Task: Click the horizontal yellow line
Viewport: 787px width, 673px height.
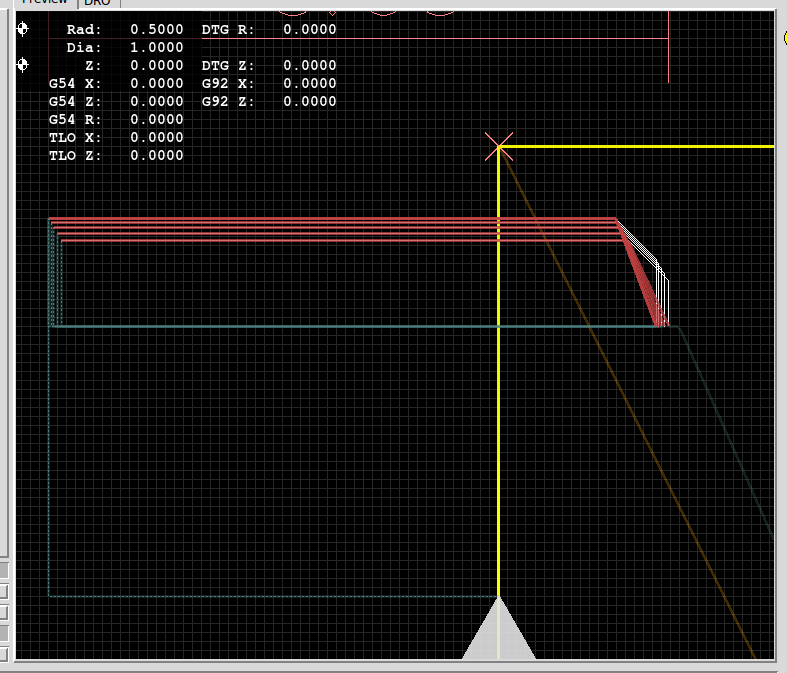Action: [636, 147]
